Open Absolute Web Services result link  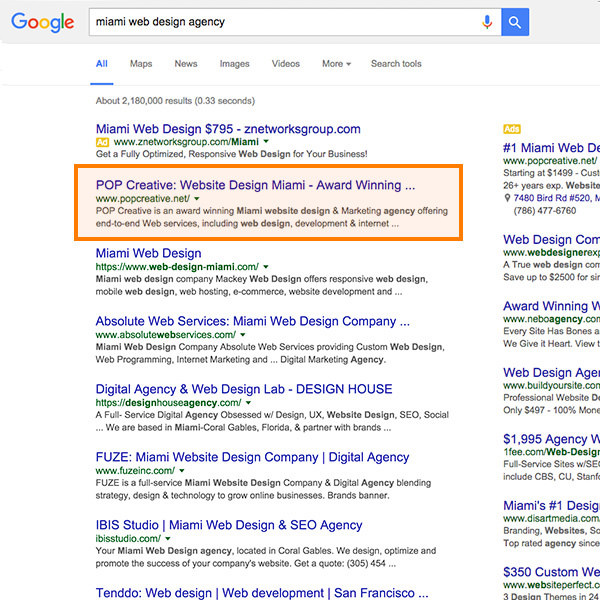tap(253, 321)
